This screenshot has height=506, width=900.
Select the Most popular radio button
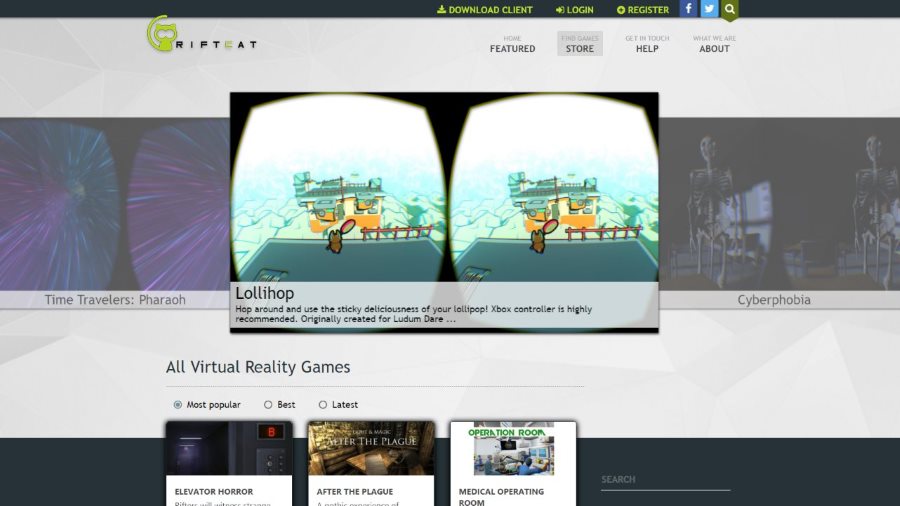178,405
